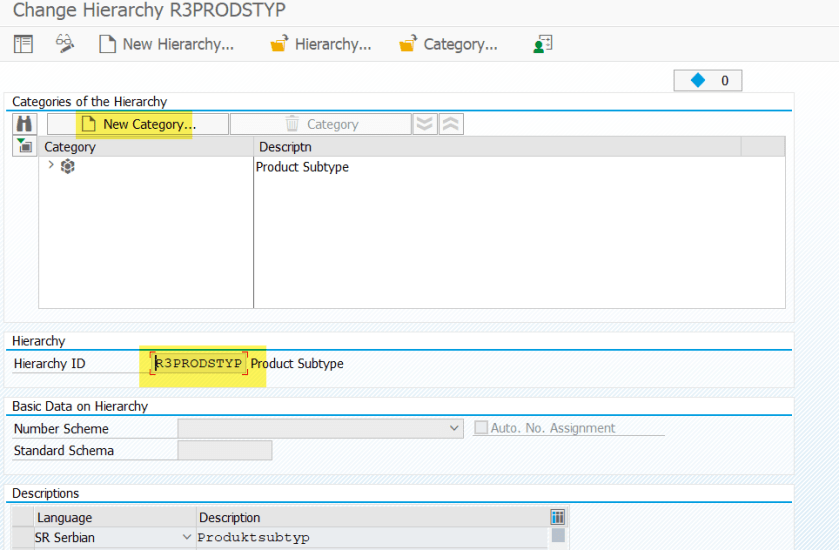The width and height of the screenshot is (839, 550).
Task: Click the binoculars find icon
Action: point(24,124)
